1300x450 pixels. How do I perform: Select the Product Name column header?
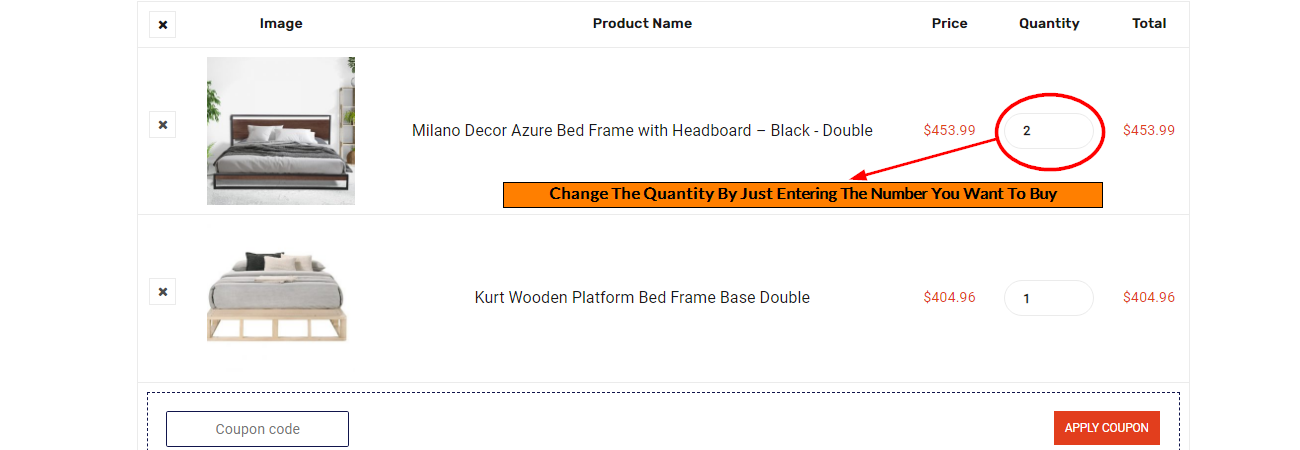pos(642,23)
